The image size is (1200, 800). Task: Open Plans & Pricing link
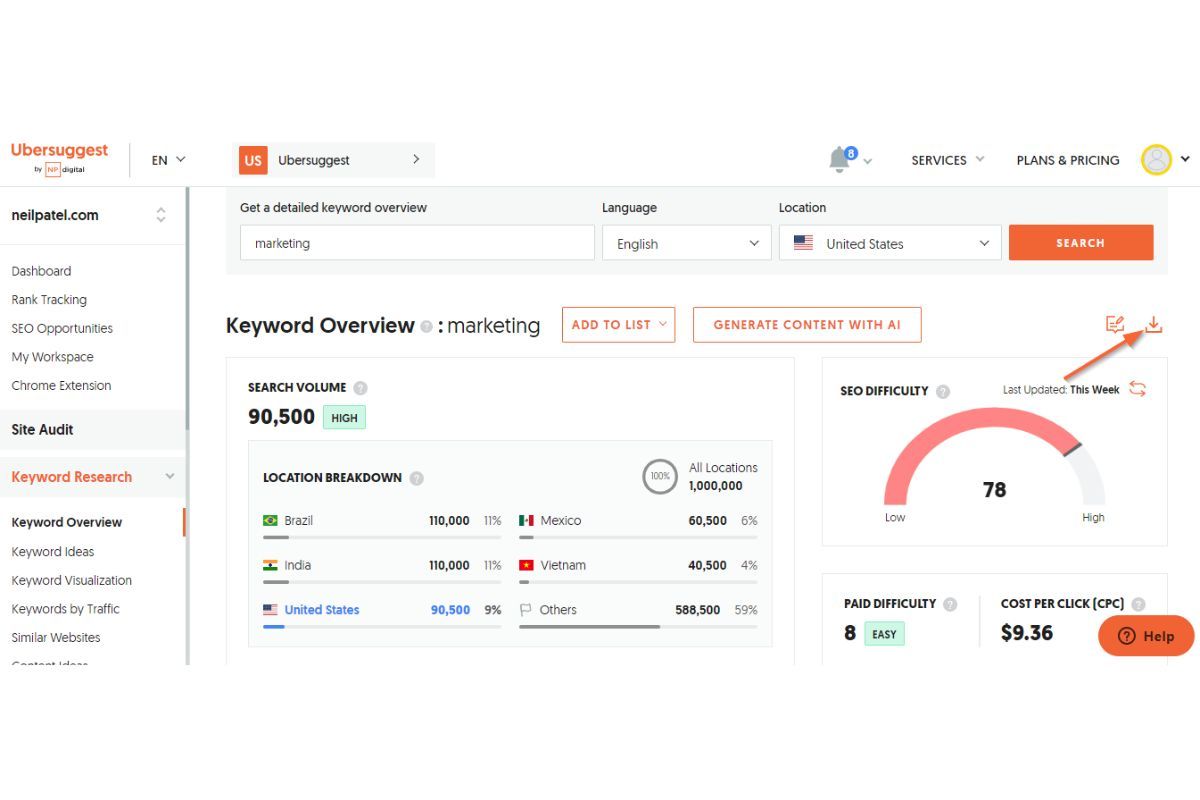(x=1068, y=160)
